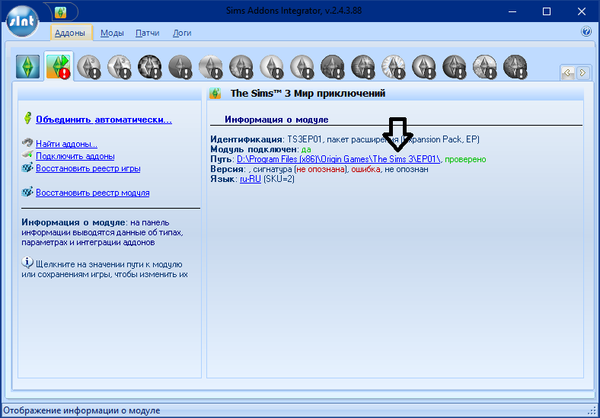The image size is (600, 418).
Task: Click the module icon beside The Sims 3 Мир приключений
Action: [216, 93]
